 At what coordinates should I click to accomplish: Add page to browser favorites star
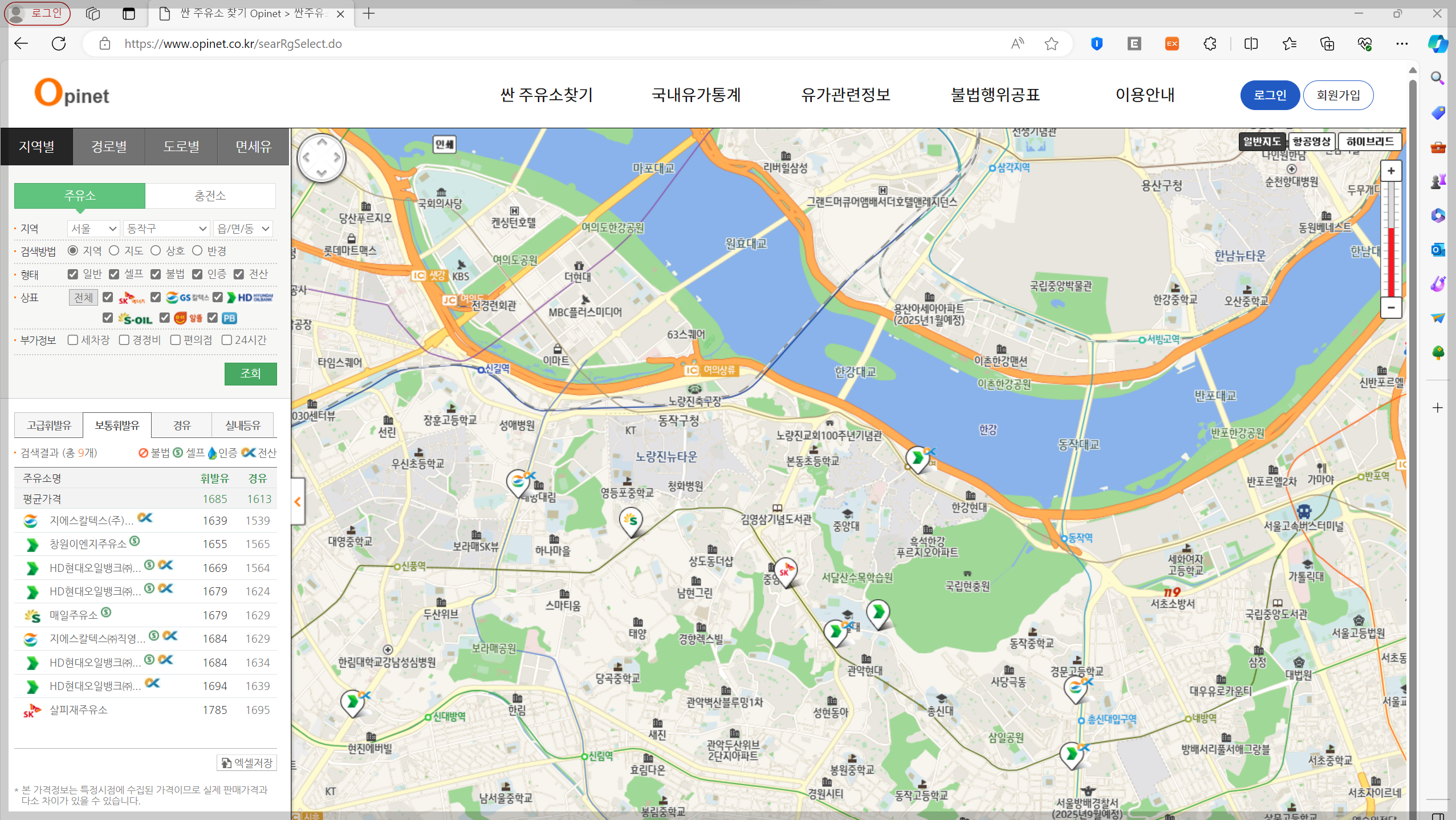(x=1051, y=43)
